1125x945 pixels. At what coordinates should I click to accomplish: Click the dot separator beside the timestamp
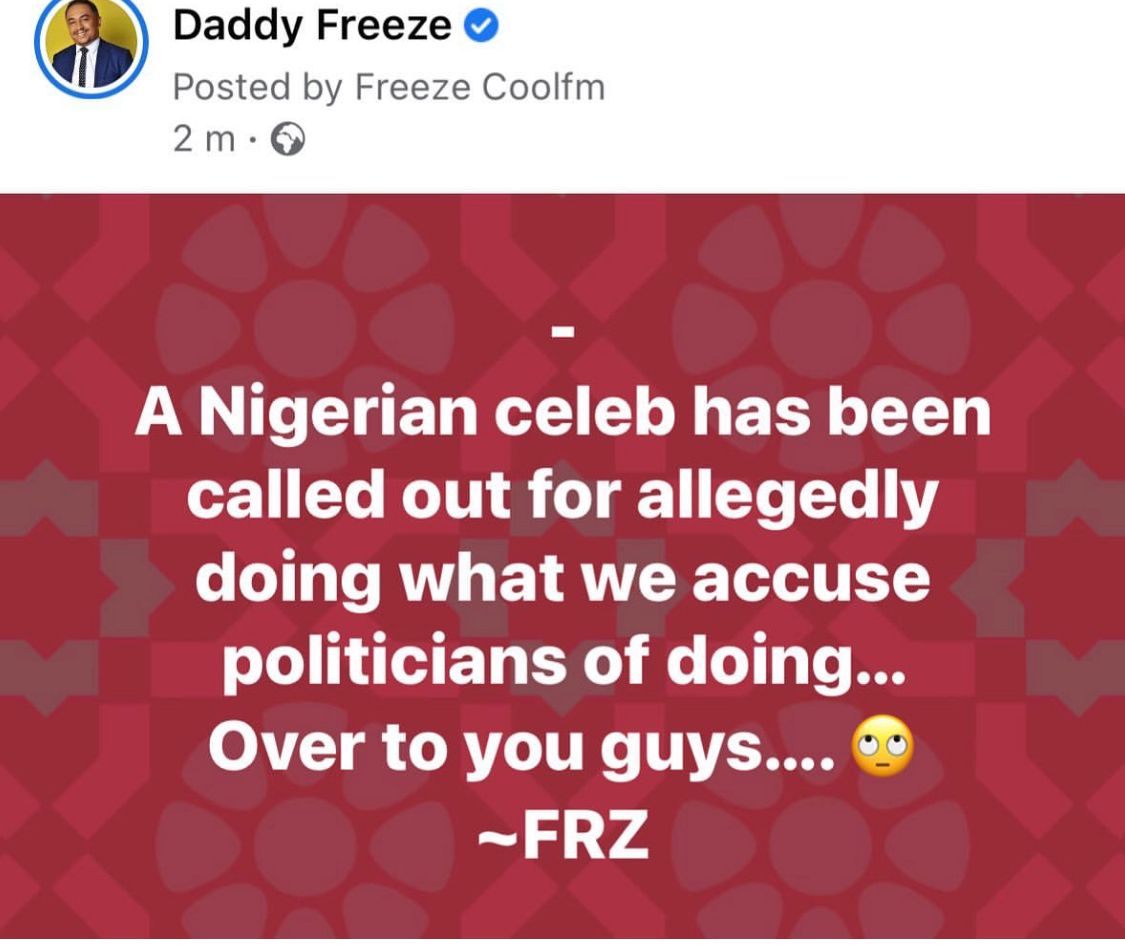point(252,141)
